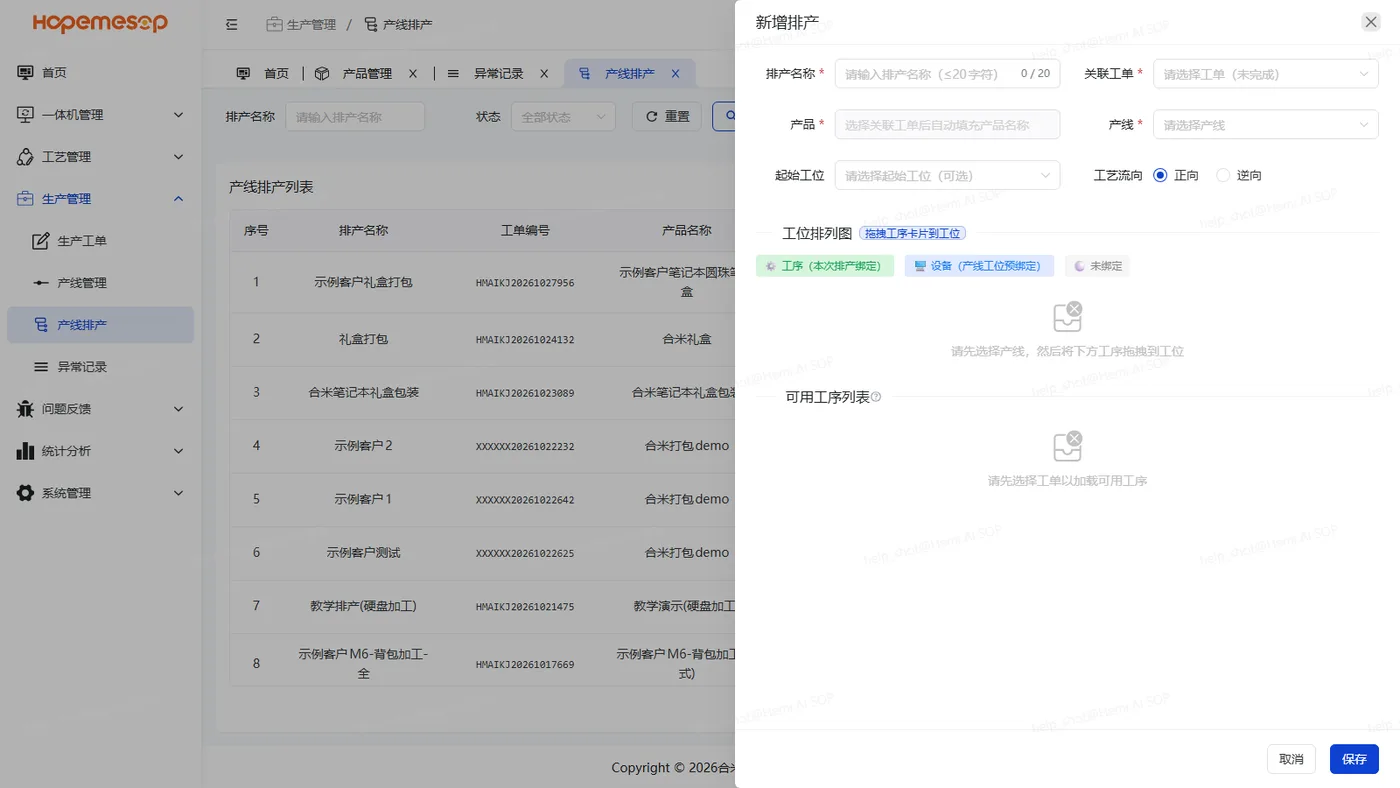Click the 系统管理 gear icon
1400x788 pixels.
click(26, 493)
